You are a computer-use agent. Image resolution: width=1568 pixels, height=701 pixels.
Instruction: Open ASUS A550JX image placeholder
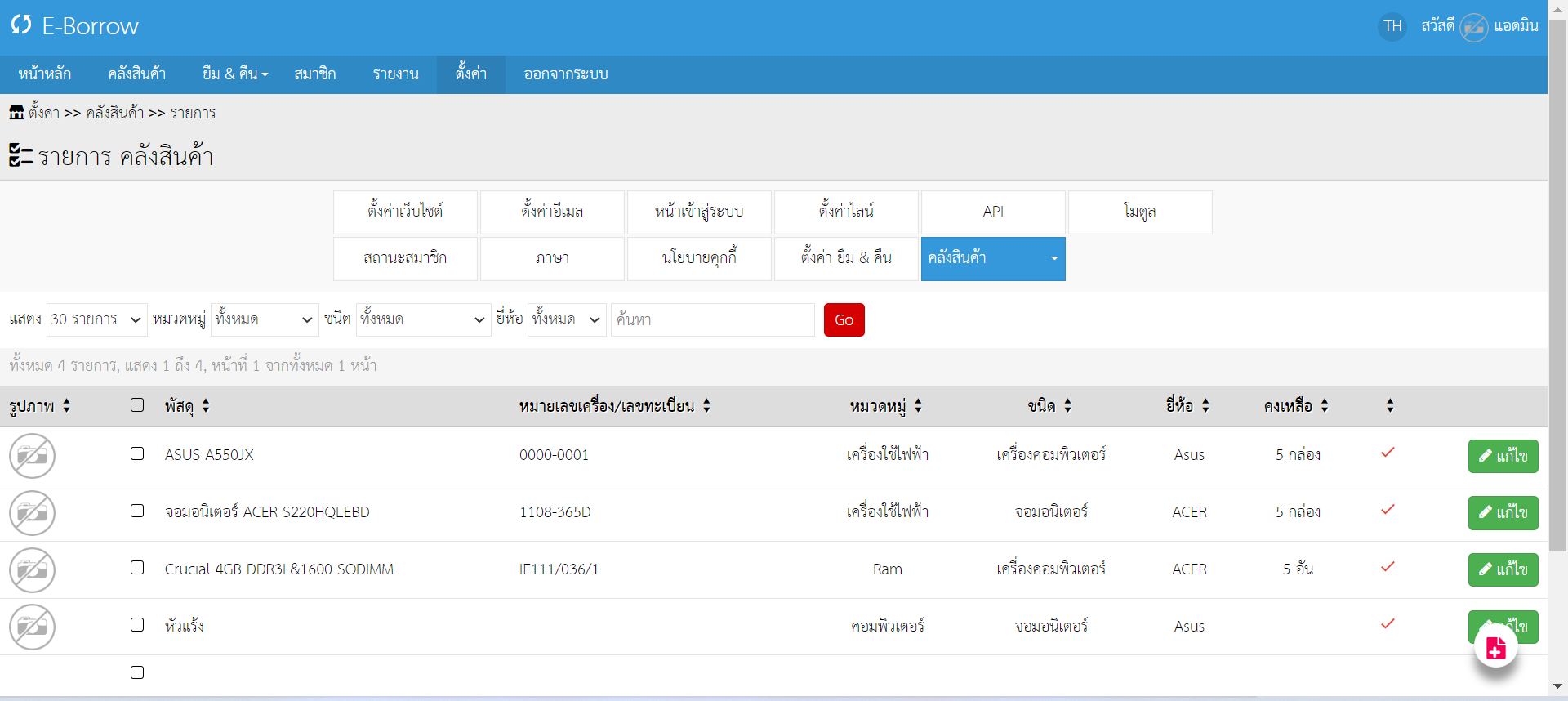(x=32, y=456)
